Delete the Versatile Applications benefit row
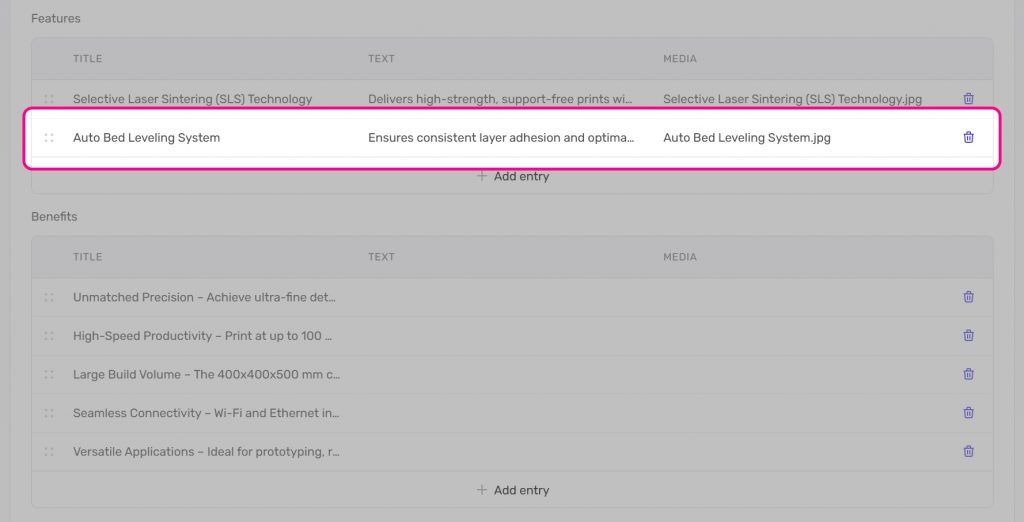Screen dimensions: 1024x522 click(968, 451)
